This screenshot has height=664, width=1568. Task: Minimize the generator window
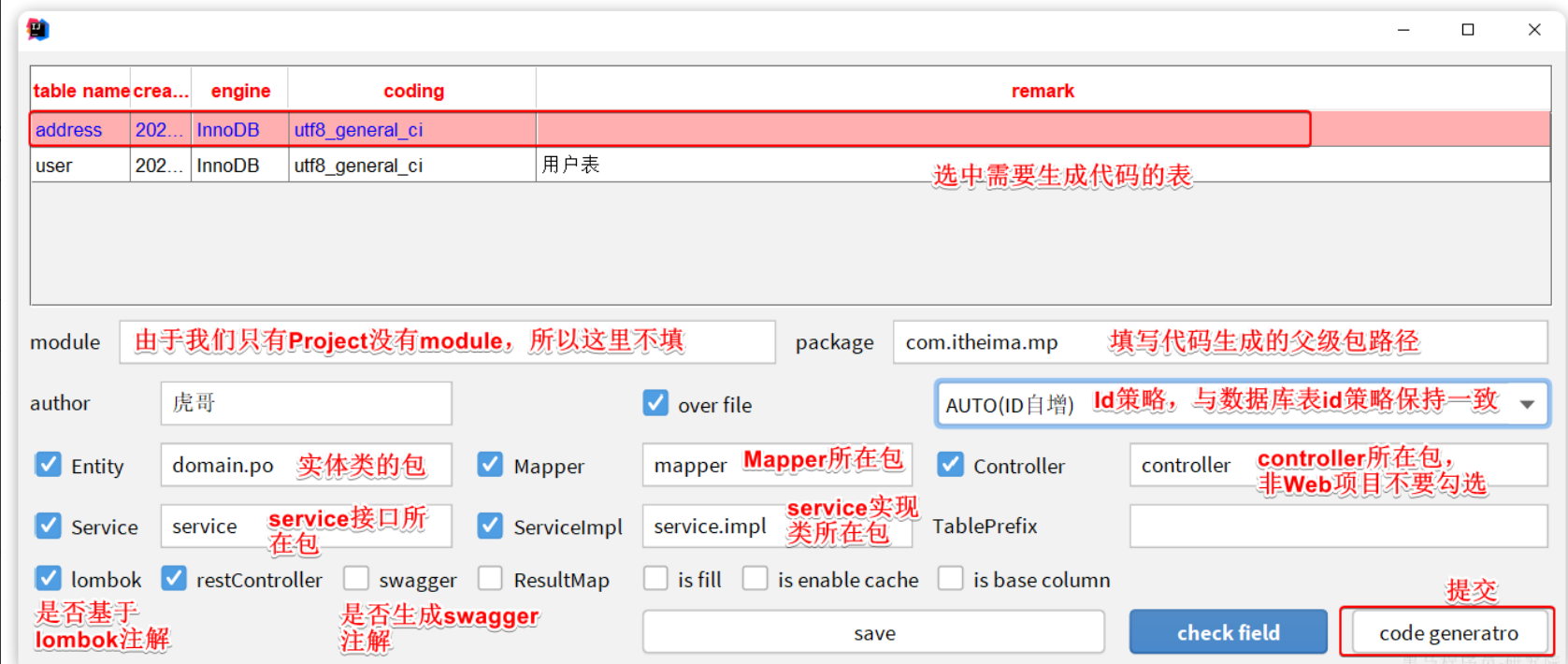click(1403, 30)
